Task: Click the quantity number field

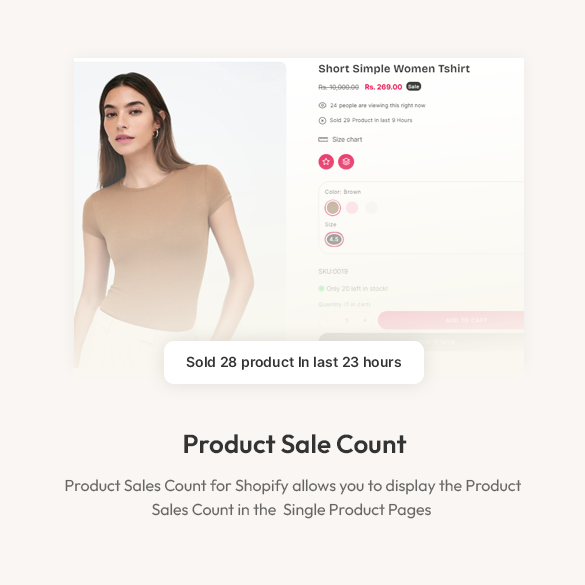Action: (347, 320)
